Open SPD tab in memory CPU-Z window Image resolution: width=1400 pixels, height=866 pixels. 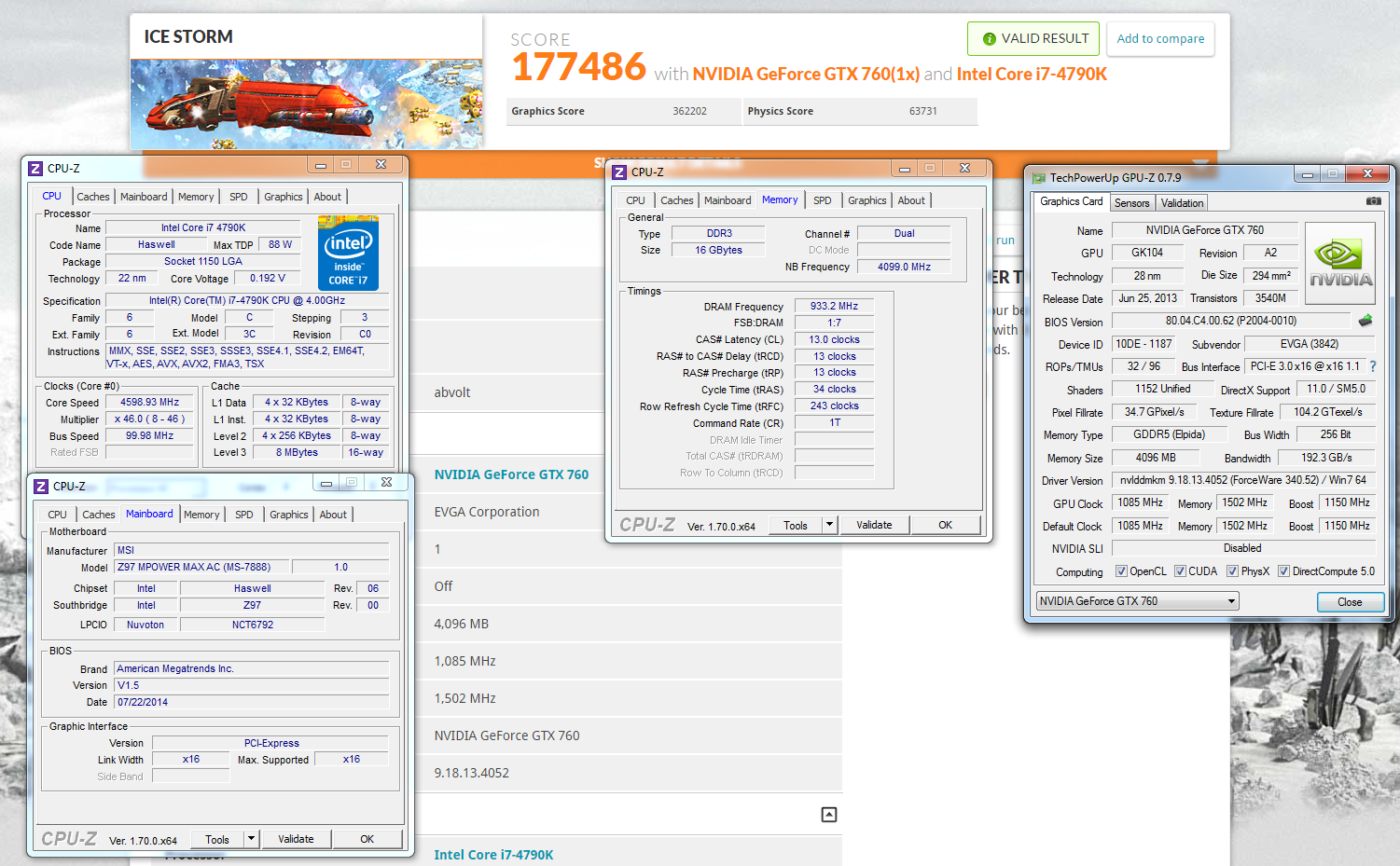pyautogui.click(x=822, y=200)
